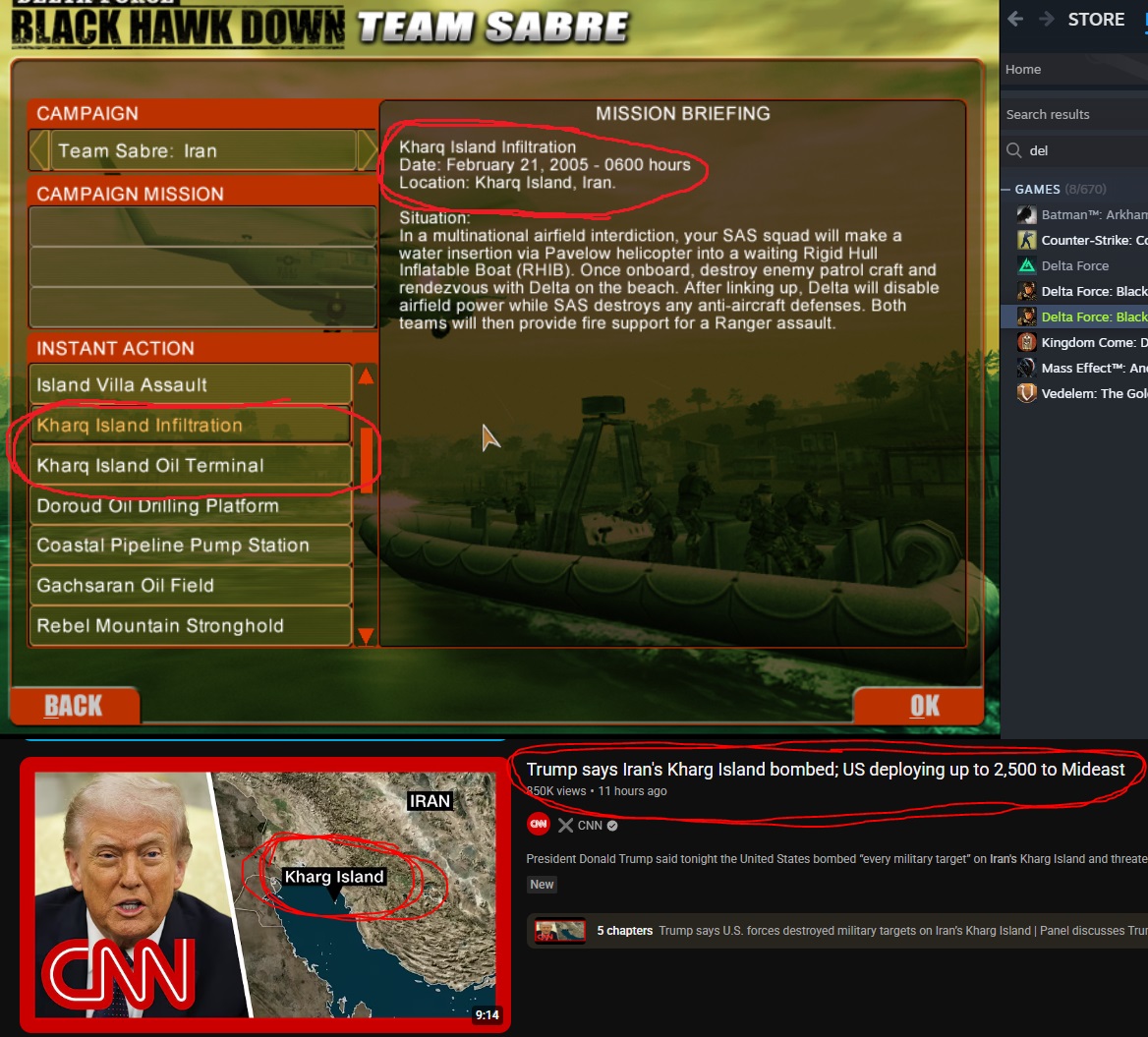The height and width of the screenshot is (1037, 1148).
Task: Click the mission list scroll up arrow
Action: pyautogui.click(x=366, y=376)
